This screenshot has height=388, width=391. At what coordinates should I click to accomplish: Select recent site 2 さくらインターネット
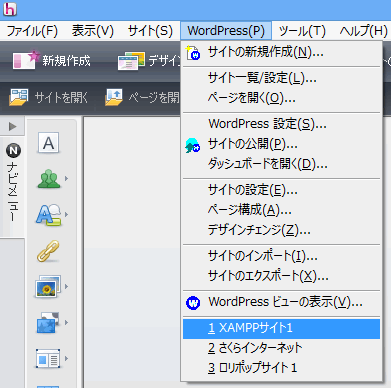(281, 348)
